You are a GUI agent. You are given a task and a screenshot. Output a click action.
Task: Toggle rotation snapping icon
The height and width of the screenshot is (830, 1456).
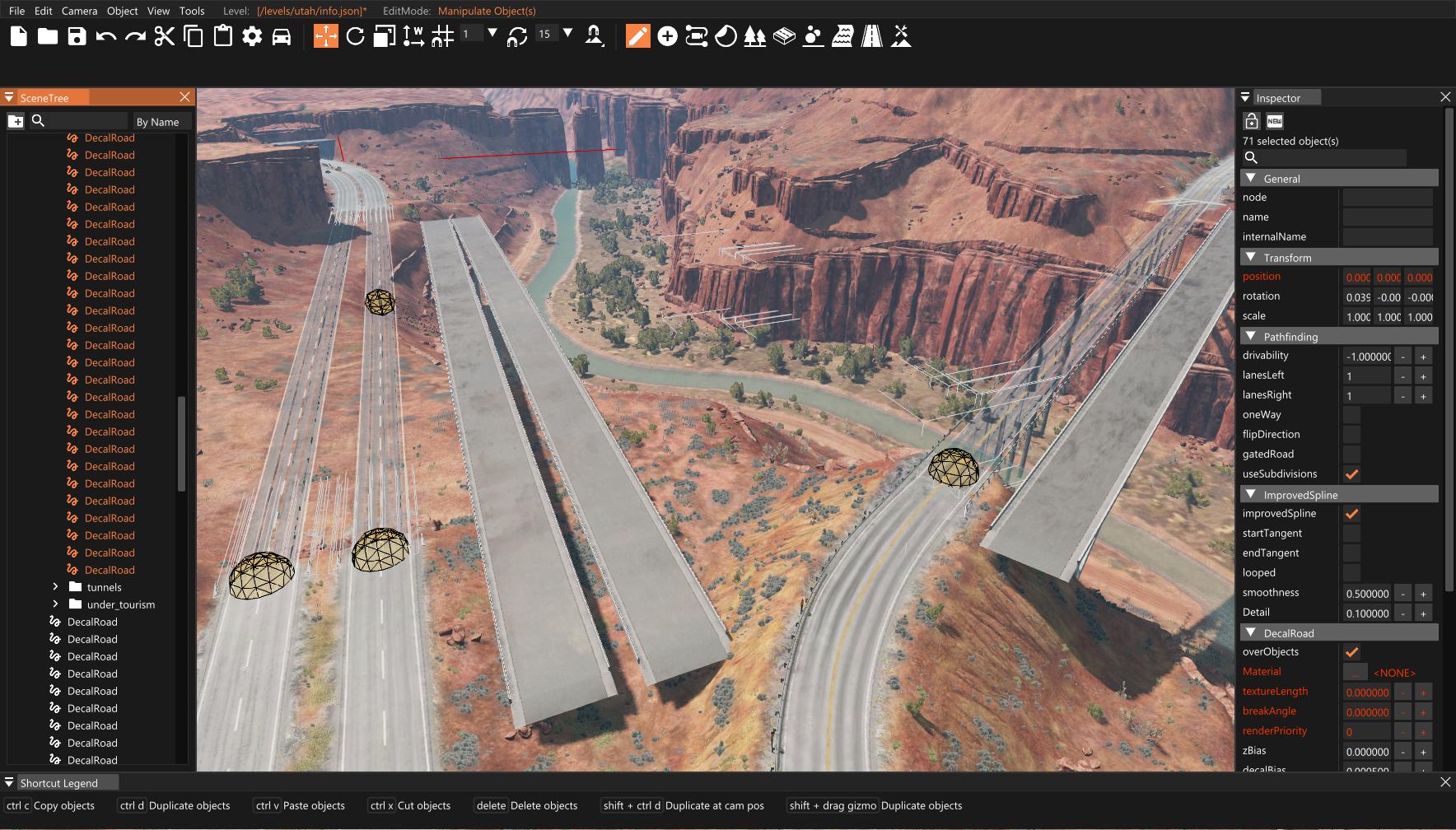[517, 36]
